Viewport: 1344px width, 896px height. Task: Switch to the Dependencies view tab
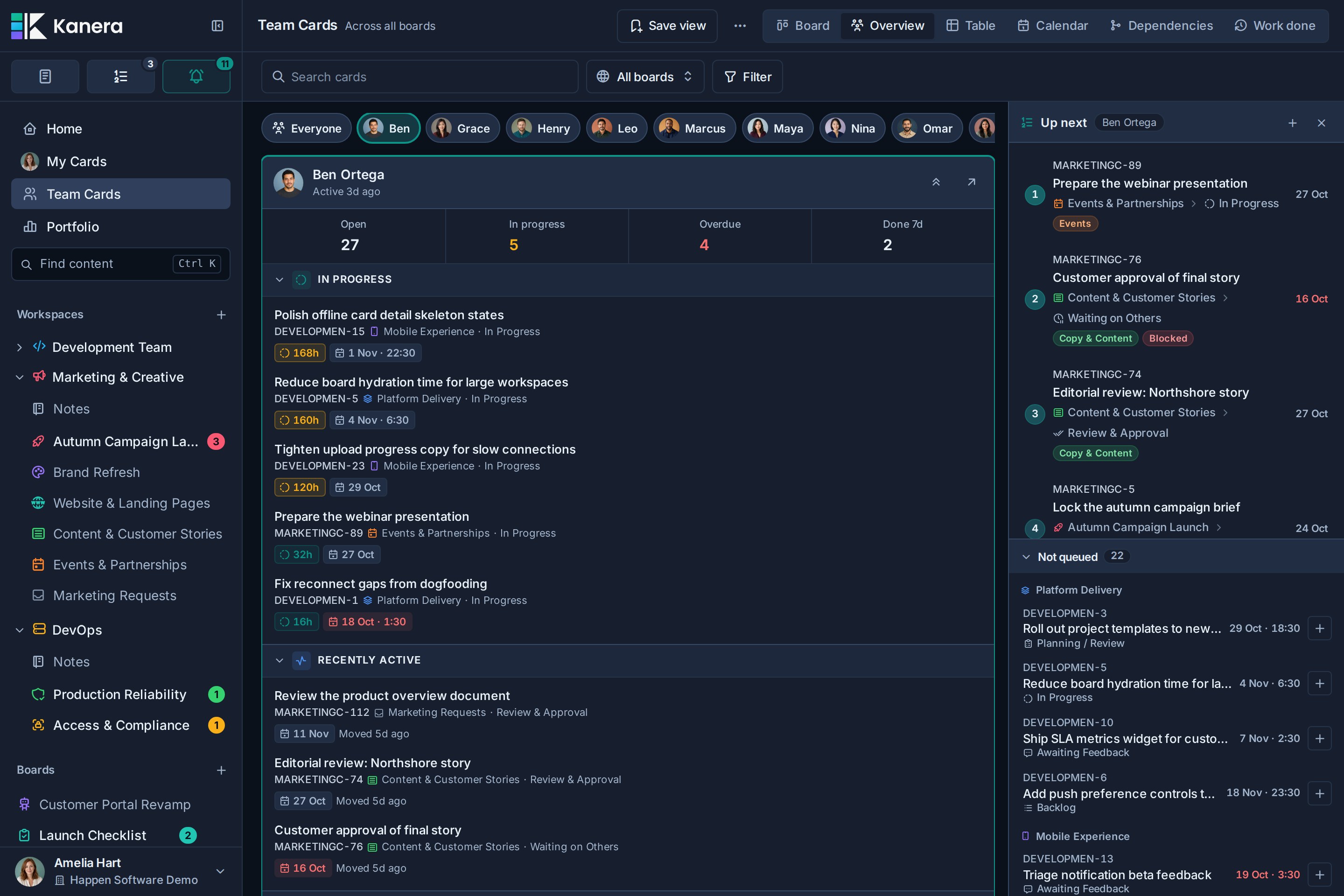coord(1161,26)
